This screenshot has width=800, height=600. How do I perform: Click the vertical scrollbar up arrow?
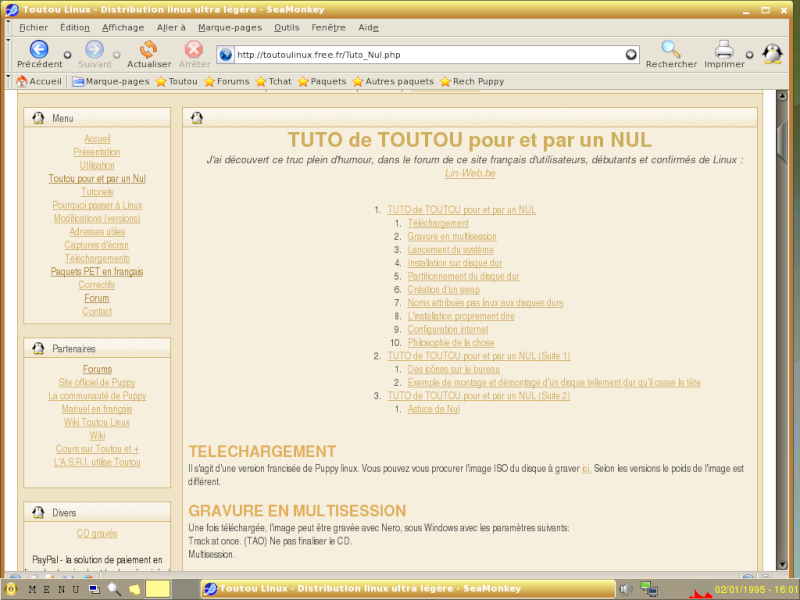point(782,95)
